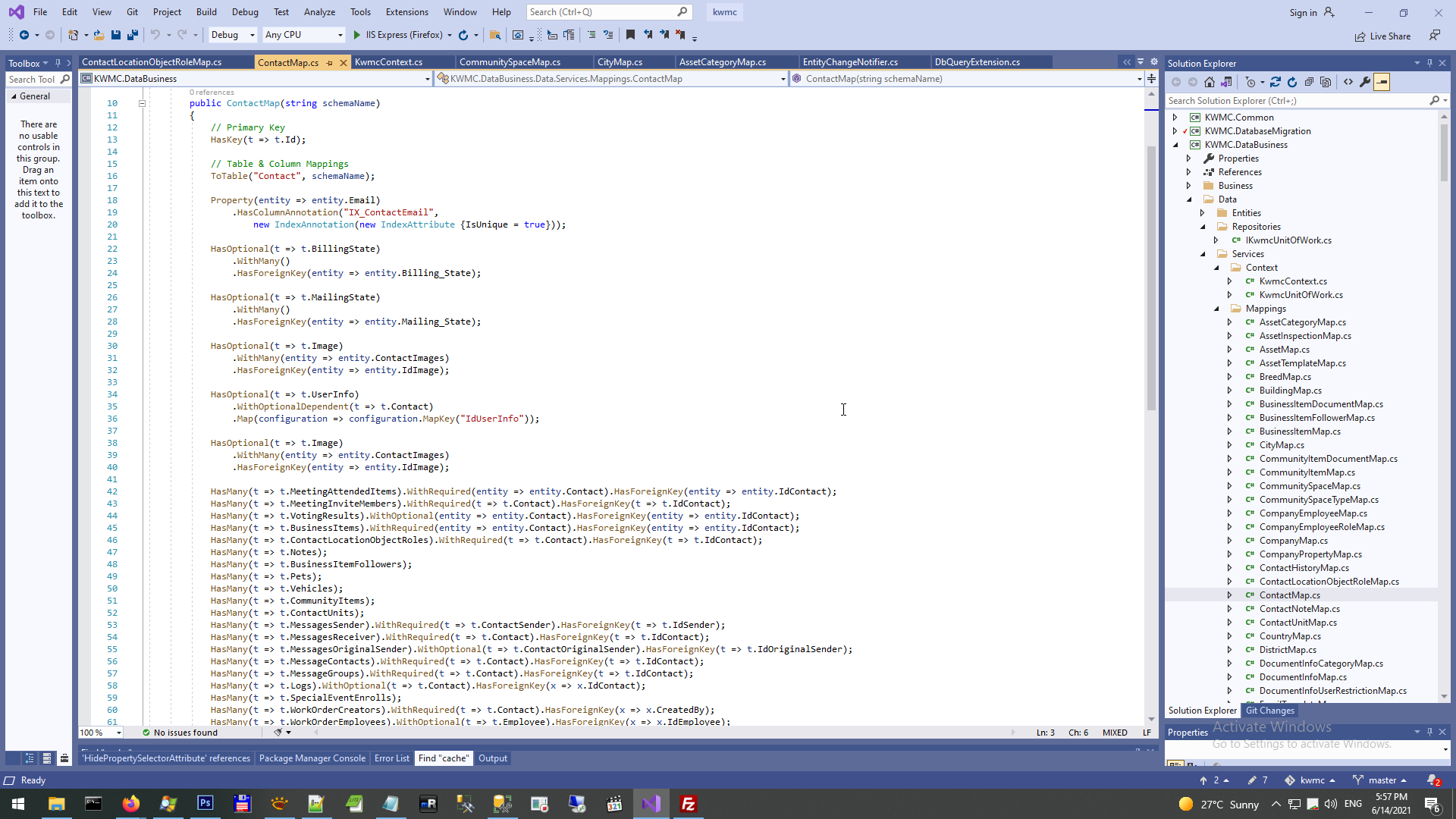Open the Build menu
This screenshot has height=819, width=1456.
pyautogui.click(x=206, y=11)
